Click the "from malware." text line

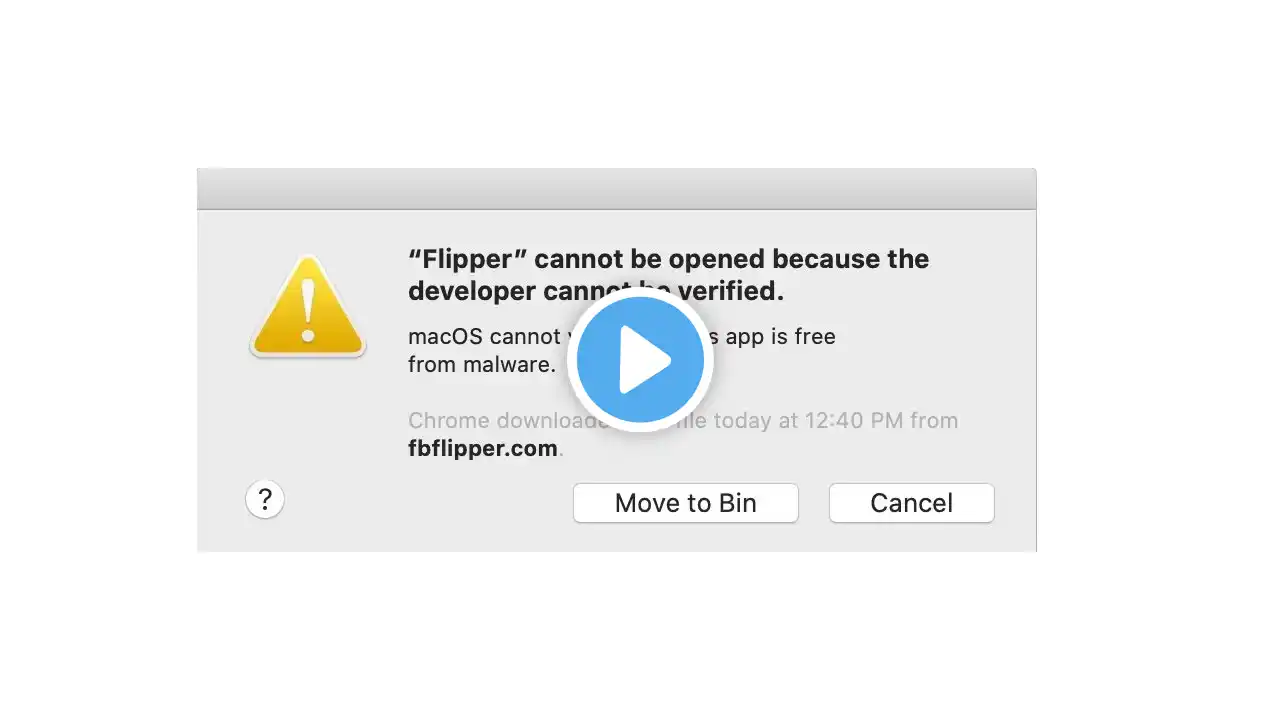481,365
